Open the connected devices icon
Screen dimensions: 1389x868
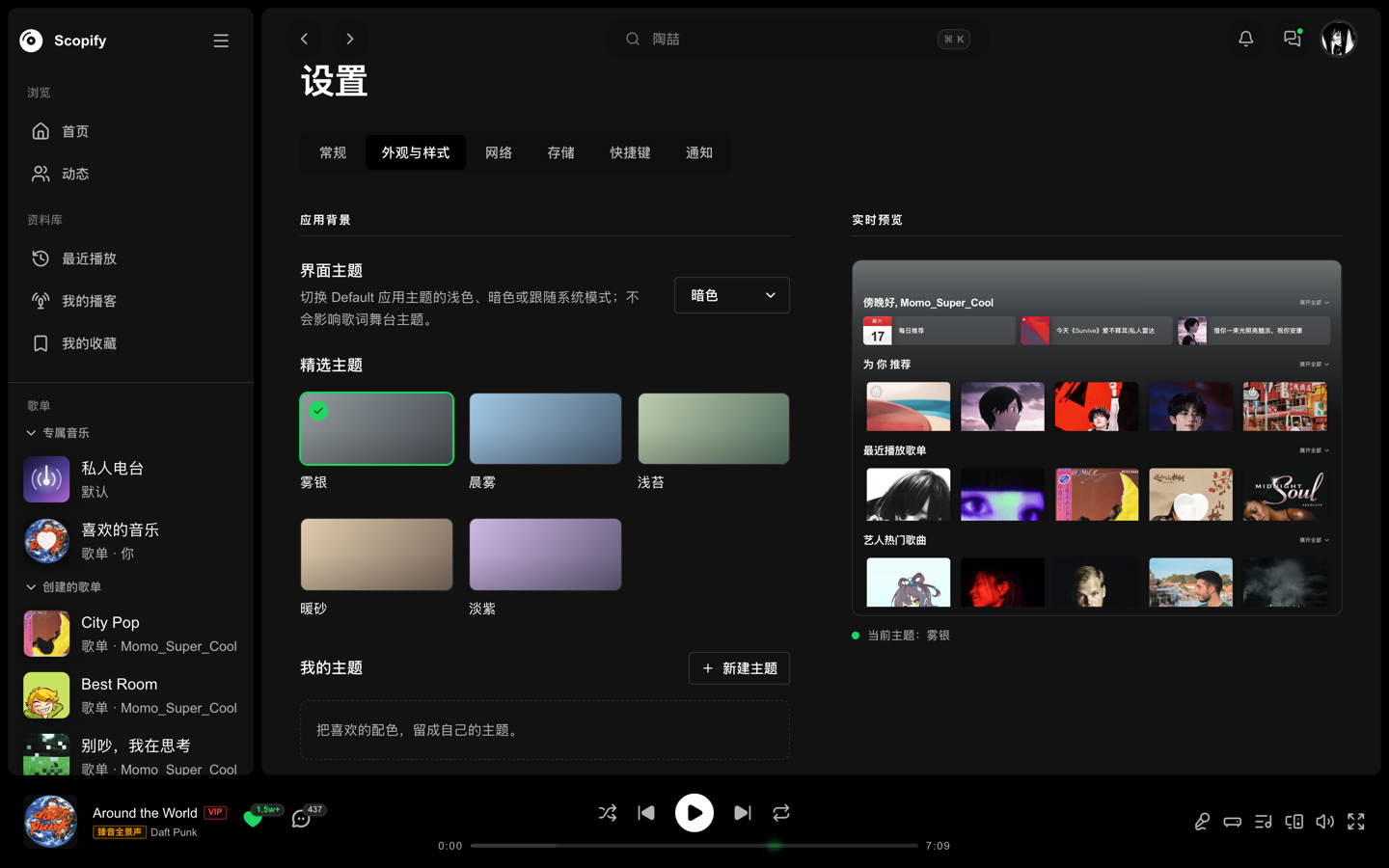click(x=1294, y=822)
